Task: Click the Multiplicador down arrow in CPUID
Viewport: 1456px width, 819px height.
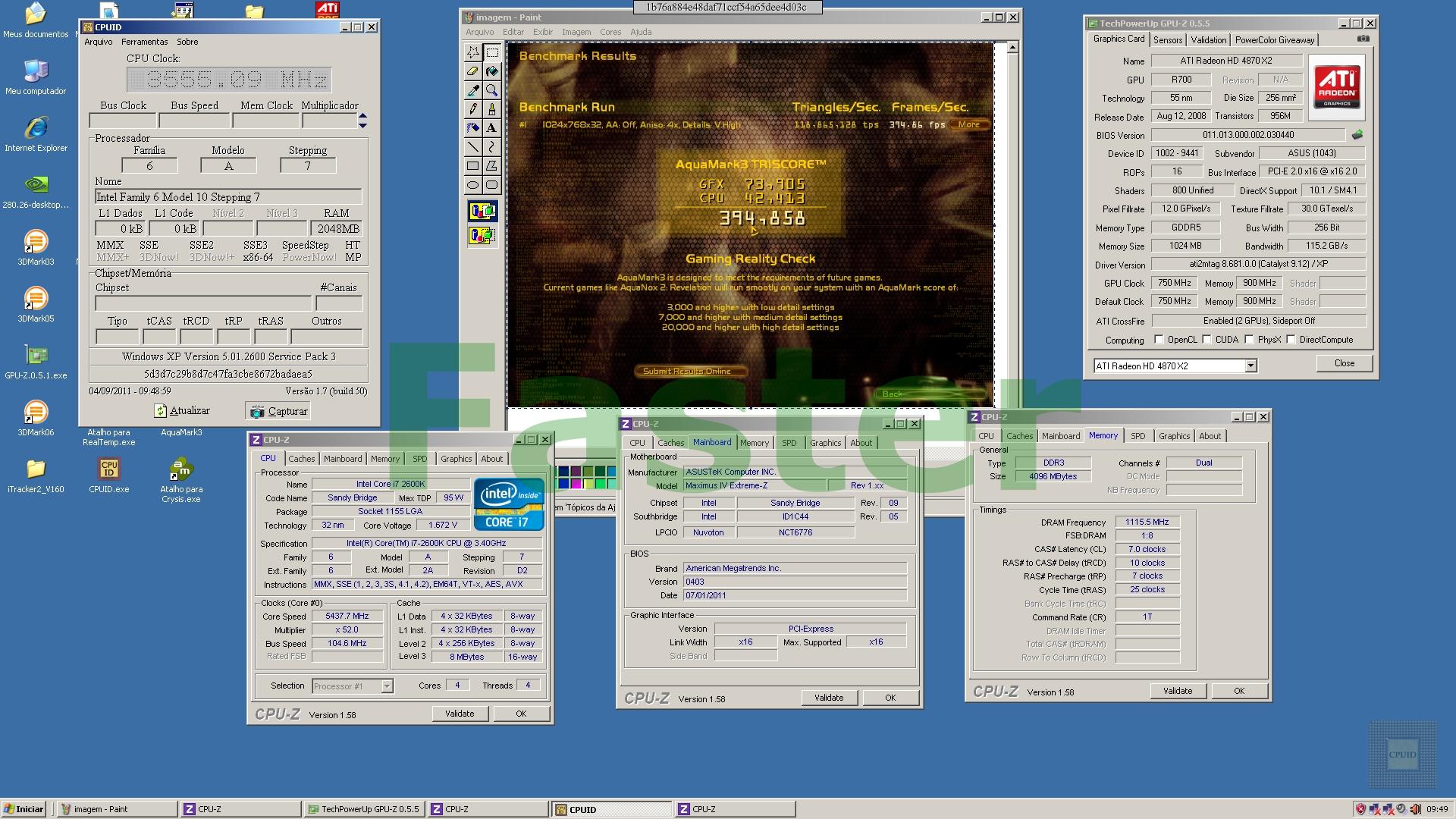Action: point(362,124)
